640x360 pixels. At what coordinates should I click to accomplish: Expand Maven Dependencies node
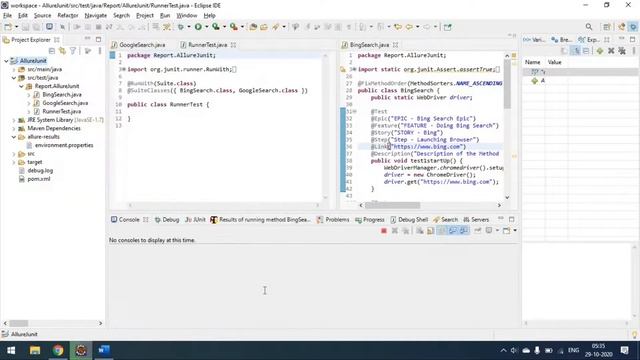pyautogui.click(x=14, y=128)
